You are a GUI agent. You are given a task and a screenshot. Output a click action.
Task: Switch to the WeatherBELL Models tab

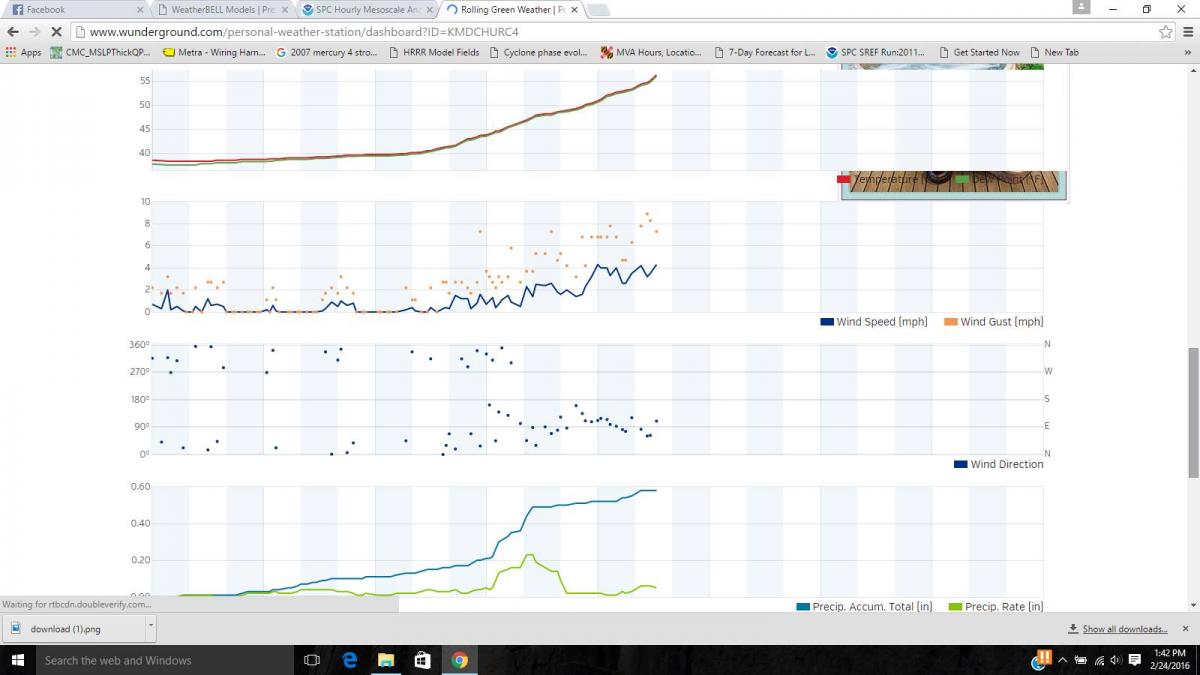point(222,10)
